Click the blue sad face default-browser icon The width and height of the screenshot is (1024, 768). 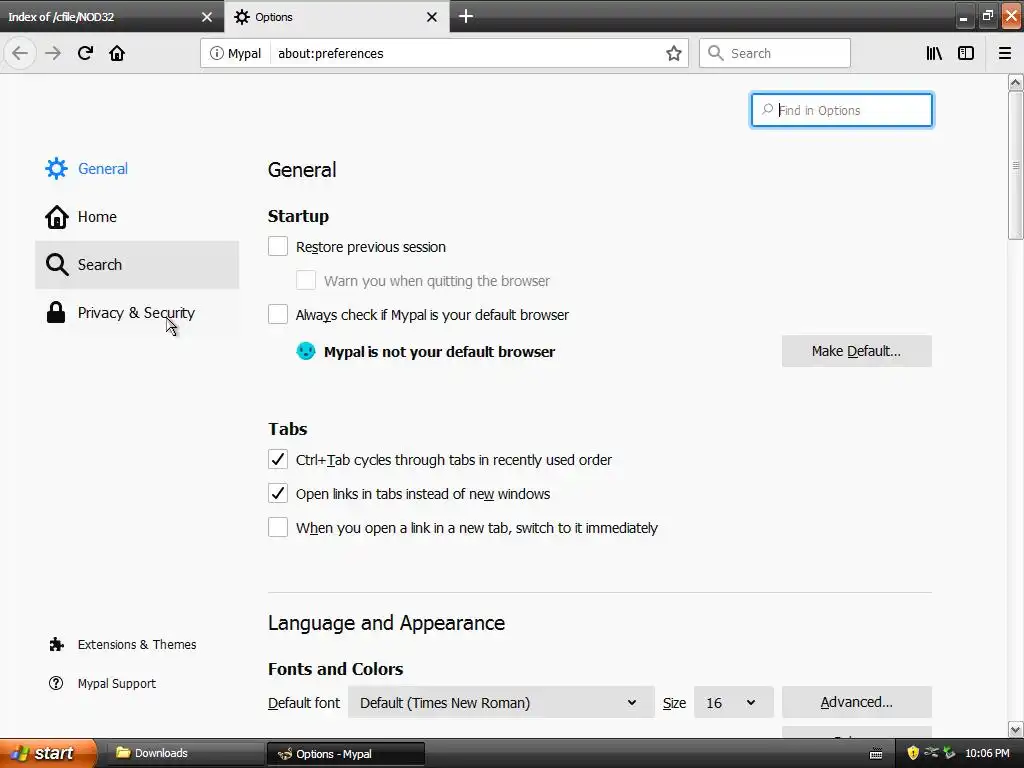[x=306, y=351]
